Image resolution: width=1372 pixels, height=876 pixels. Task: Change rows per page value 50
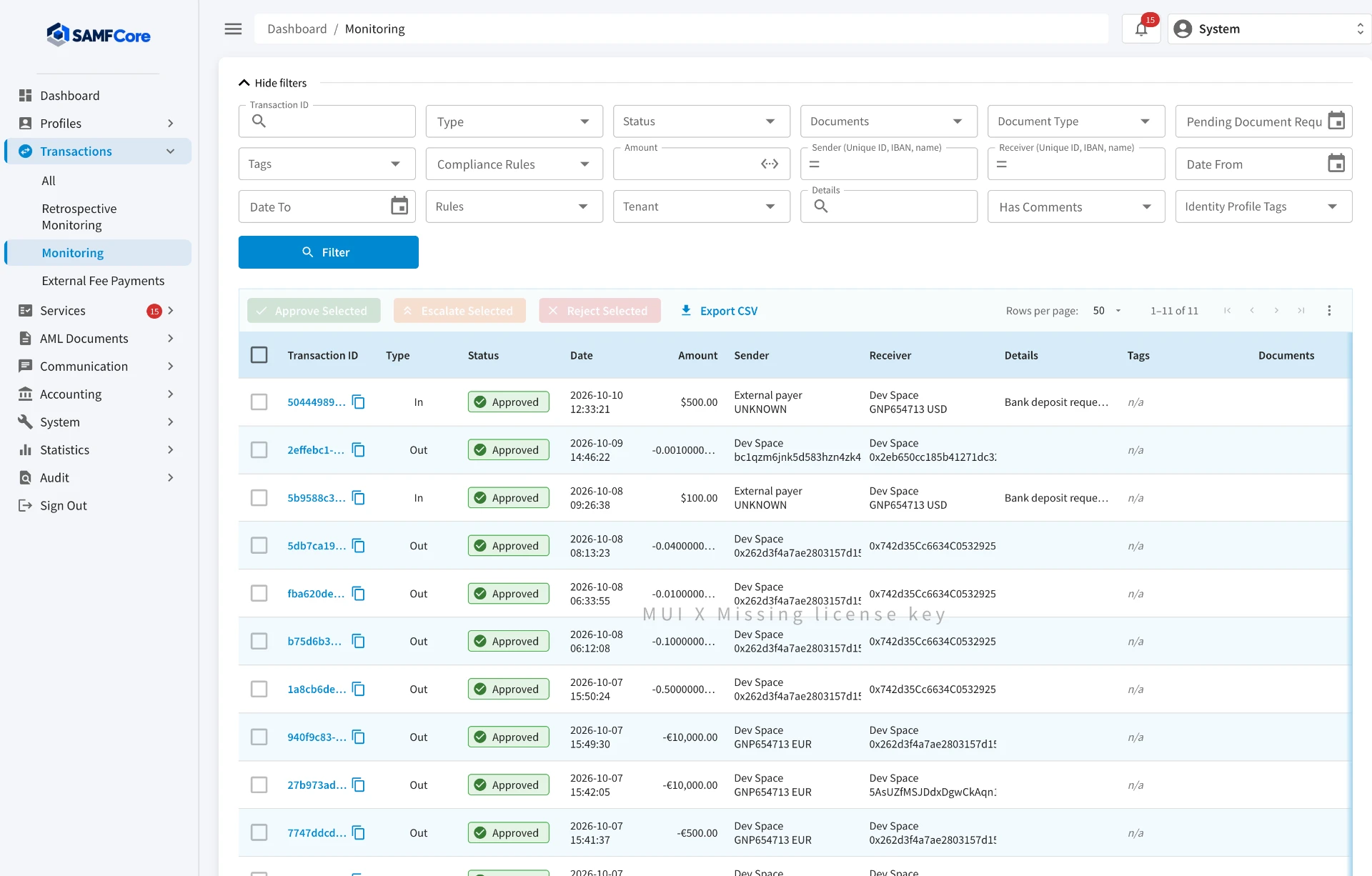click(x=1107, y=311)
